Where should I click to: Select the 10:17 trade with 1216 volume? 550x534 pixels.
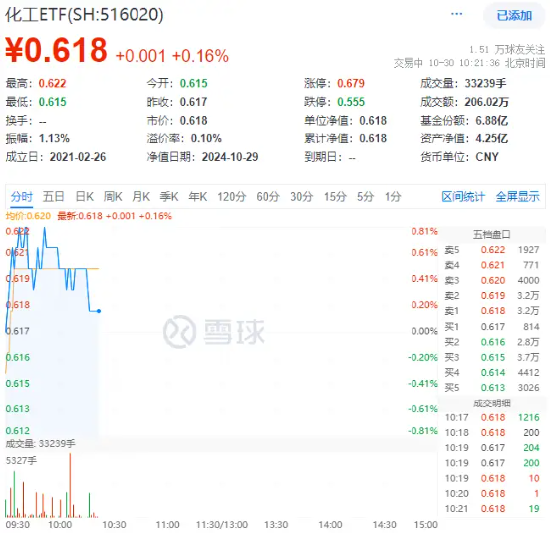492,417
